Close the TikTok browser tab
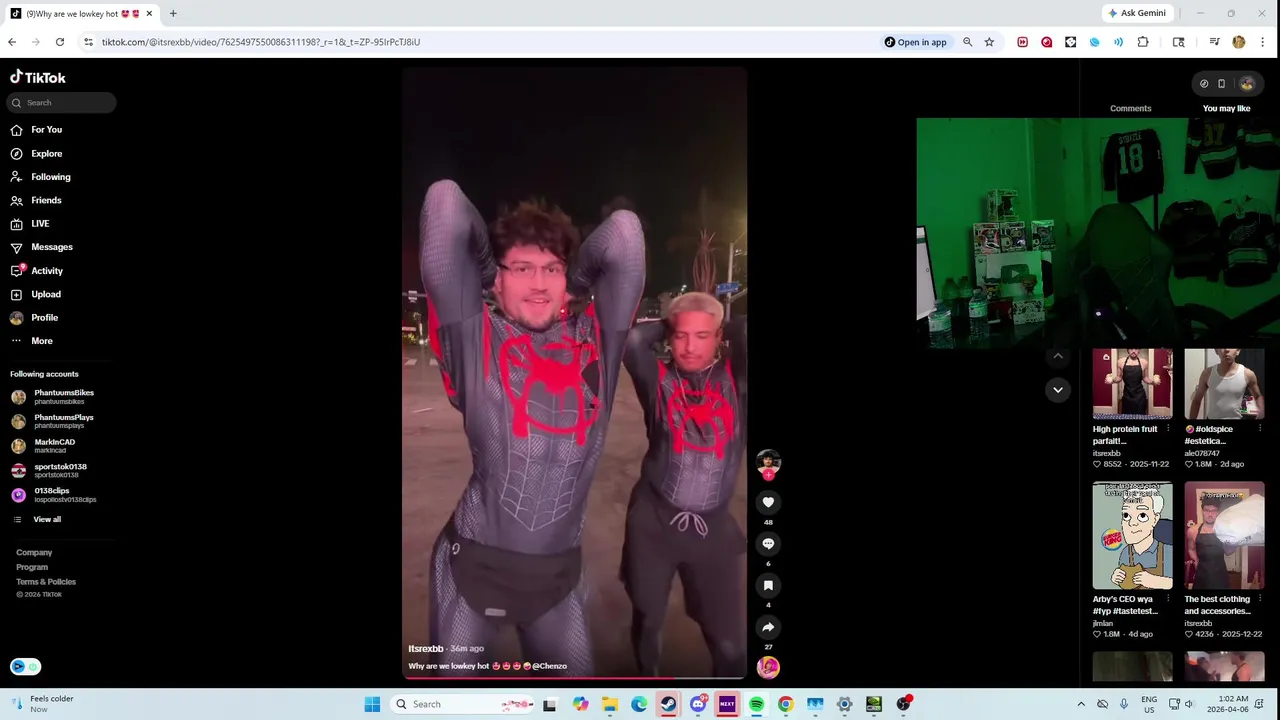Viewport: 1280px width, 720px height. [149, 14]
